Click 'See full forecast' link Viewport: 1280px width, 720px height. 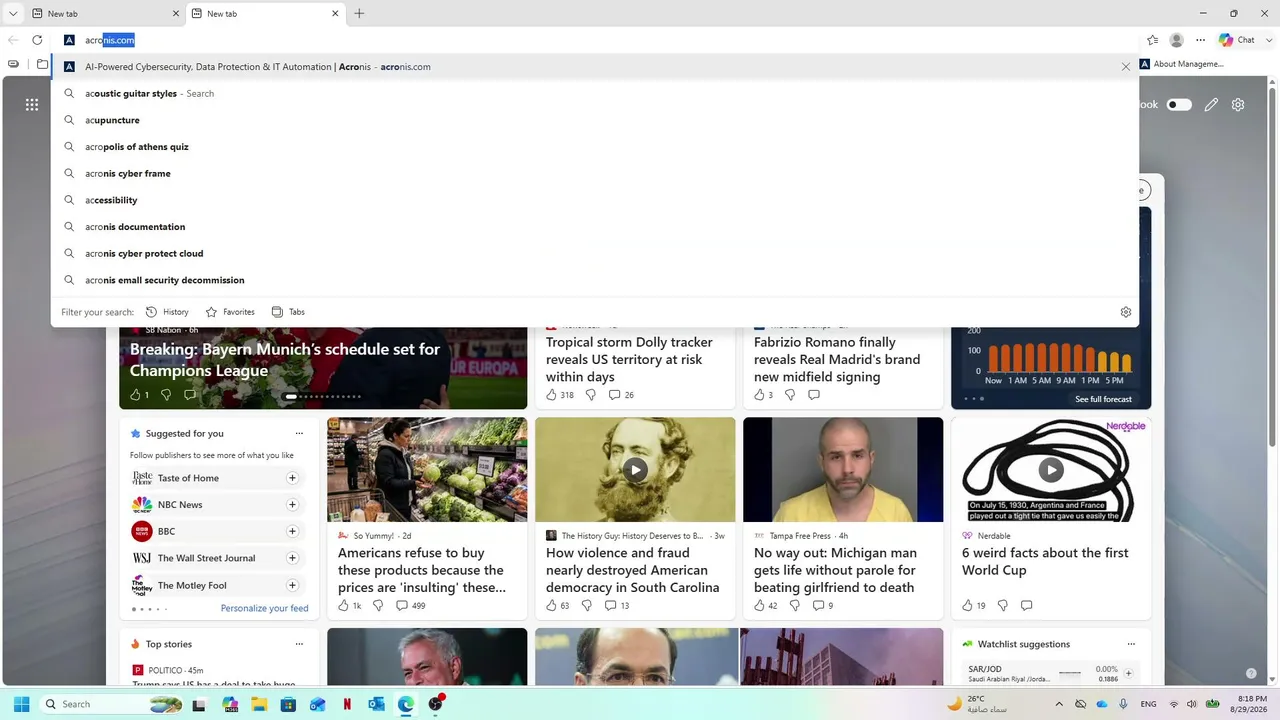1103,399
